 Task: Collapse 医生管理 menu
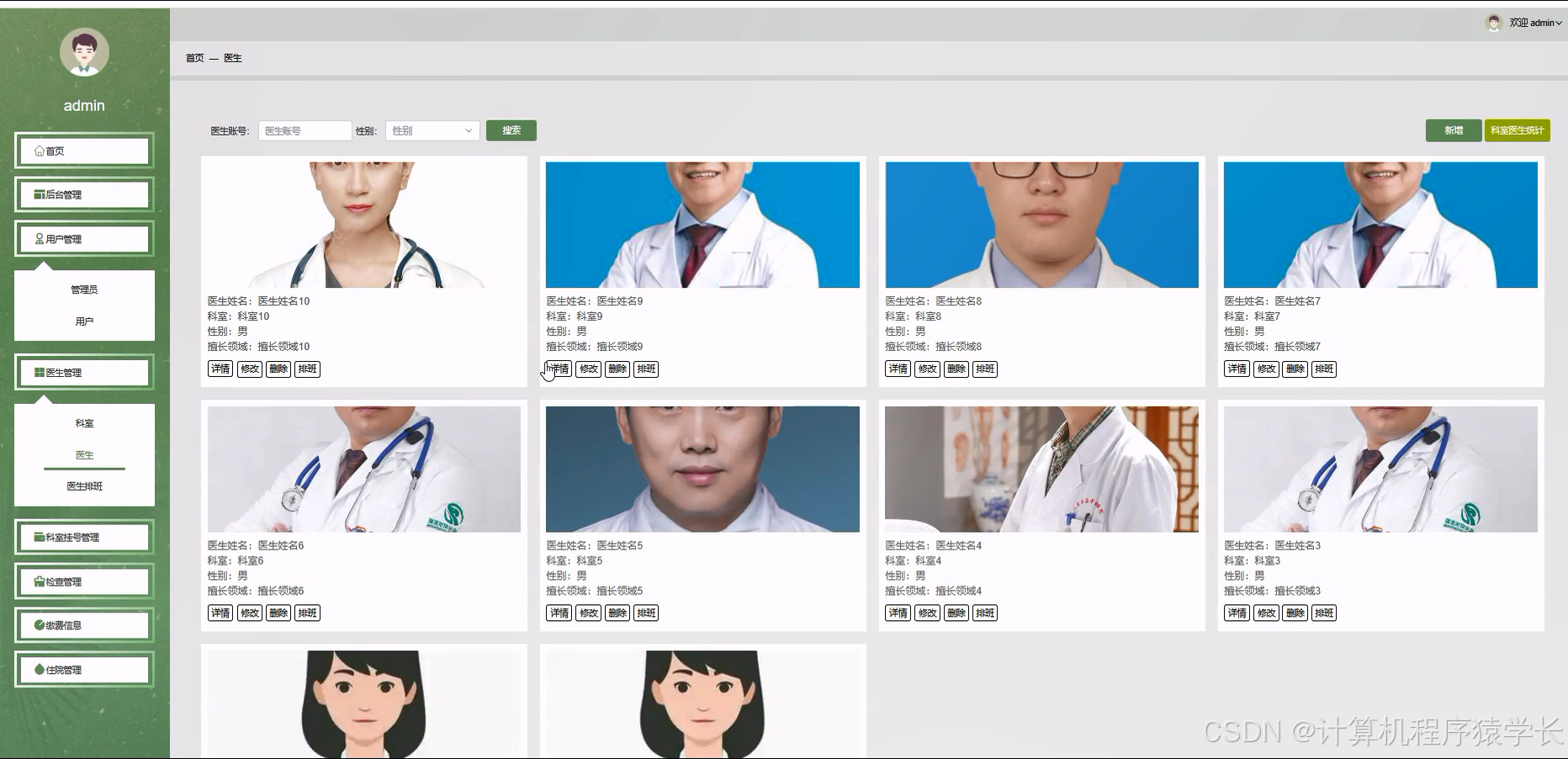point(84,372)
